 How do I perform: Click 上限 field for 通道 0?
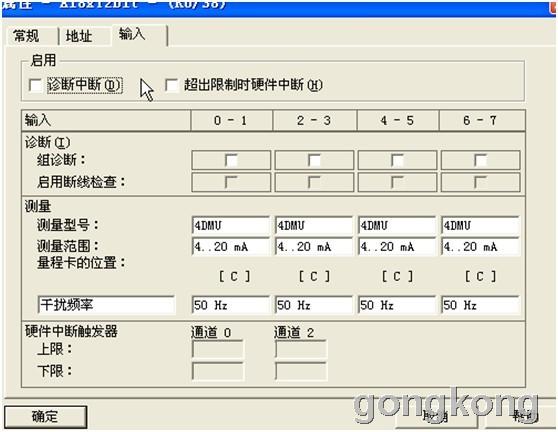pyautogui.click(x=218, y=349)
